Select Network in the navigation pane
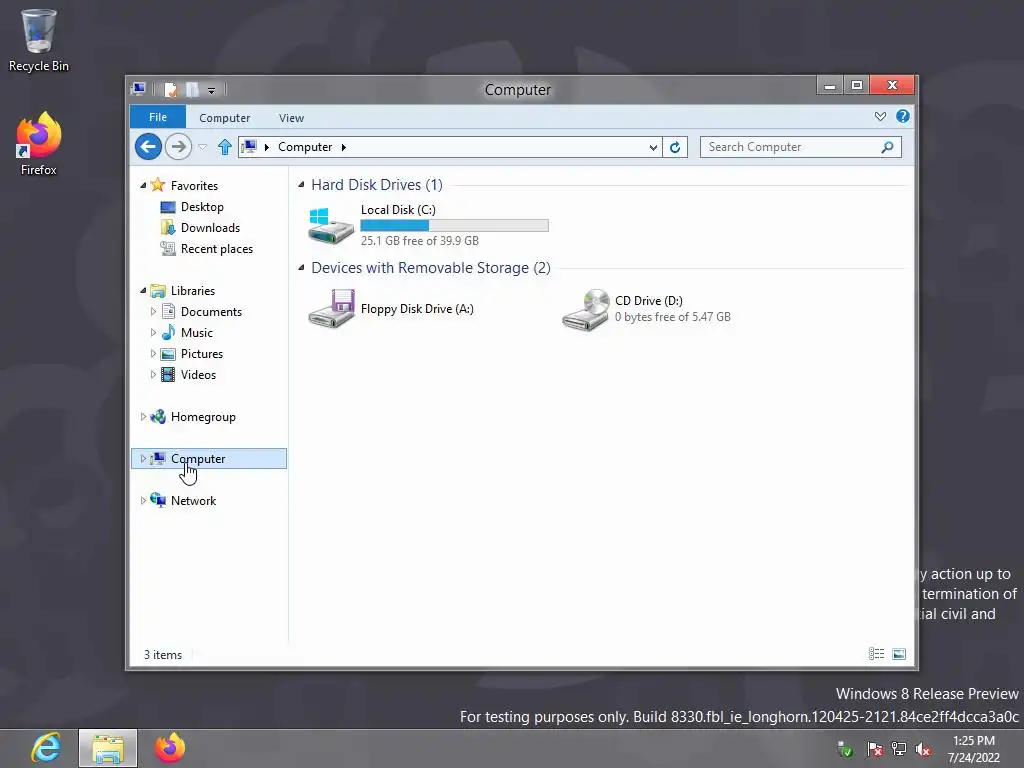1024x768 pixels. 193,500
